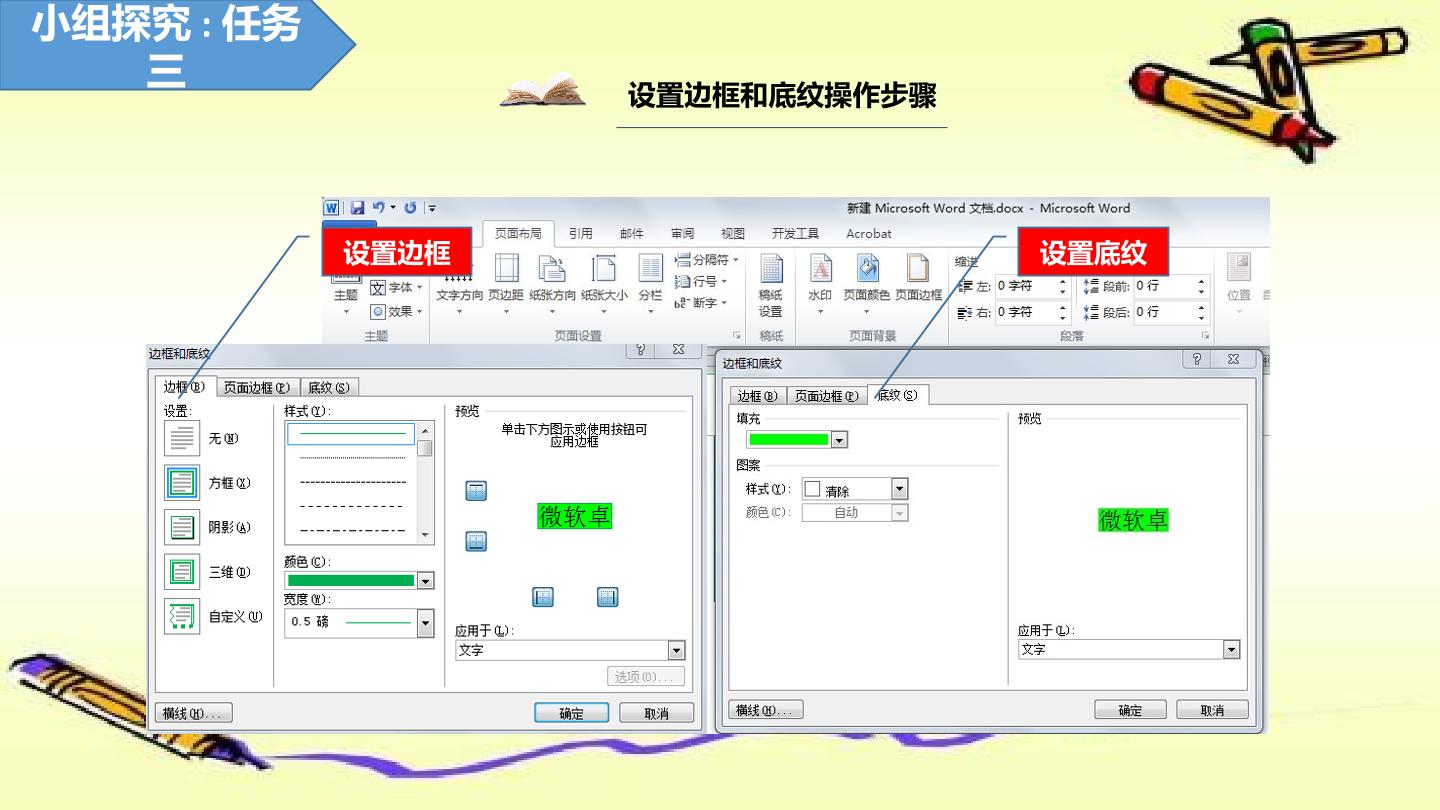Choose the 自定义 (custom) border setting icon
This screenshot has height=810, width=1440.
(x=182, y=616)
